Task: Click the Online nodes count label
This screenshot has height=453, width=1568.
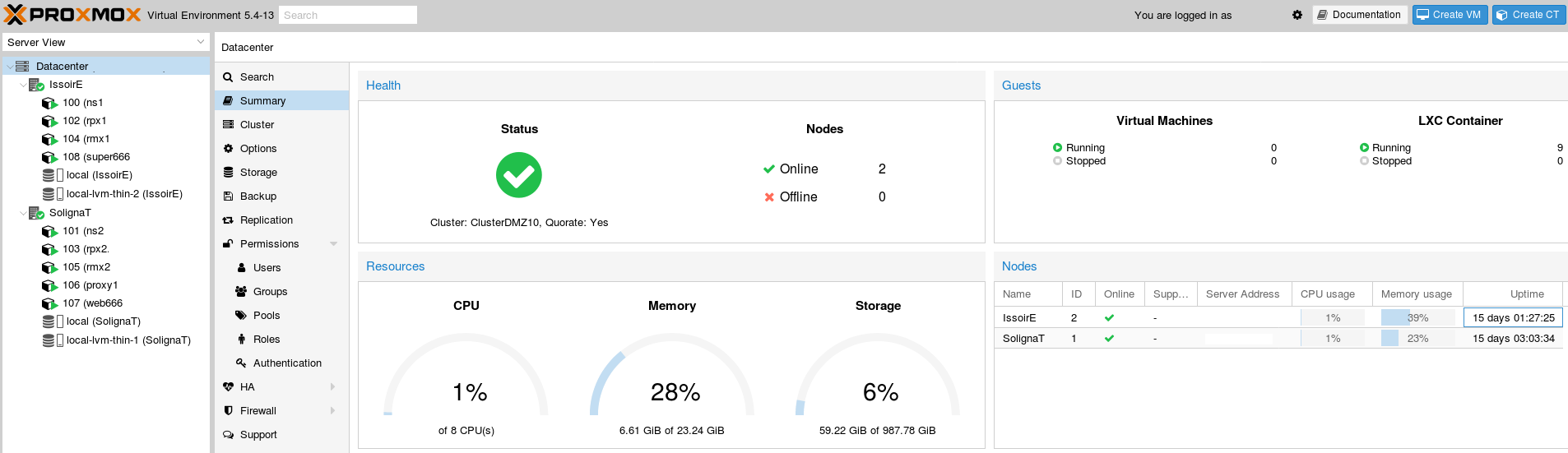Action: [x=799, y=169]
